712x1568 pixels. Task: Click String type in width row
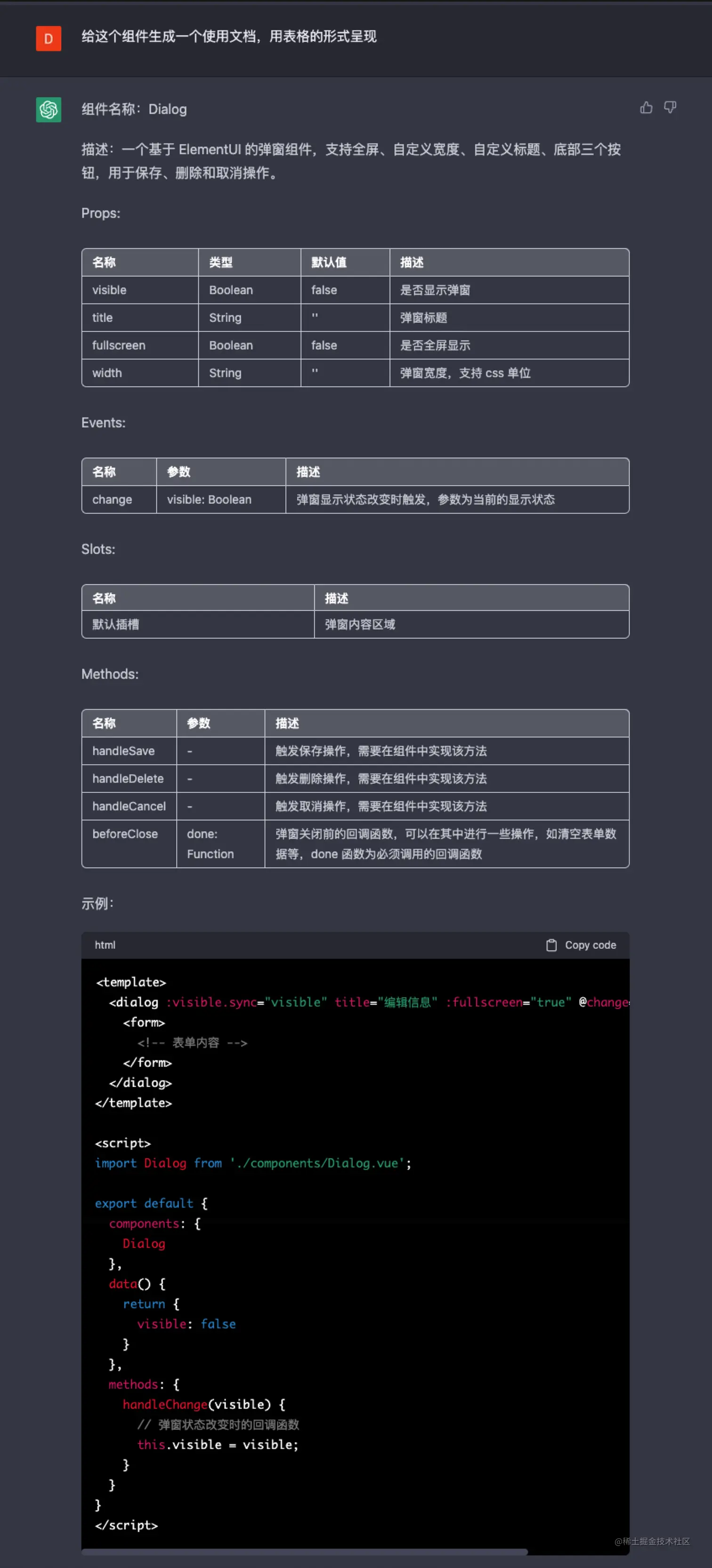250,373
